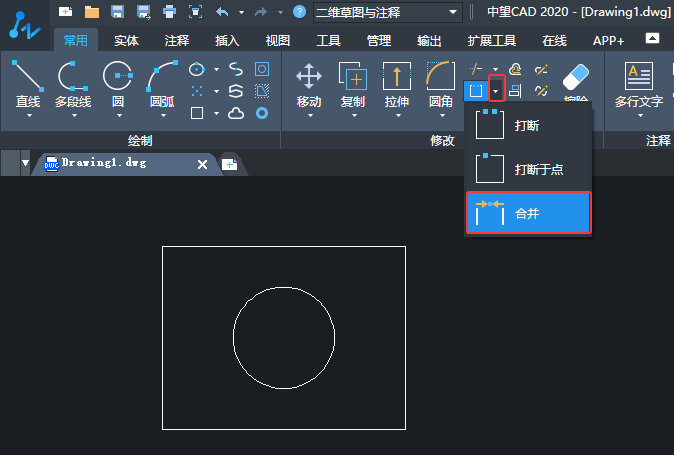Select the 拉伸 stretch tool
Image resolution: width=674 pixels, height=455 pixels.
[397, 84]
